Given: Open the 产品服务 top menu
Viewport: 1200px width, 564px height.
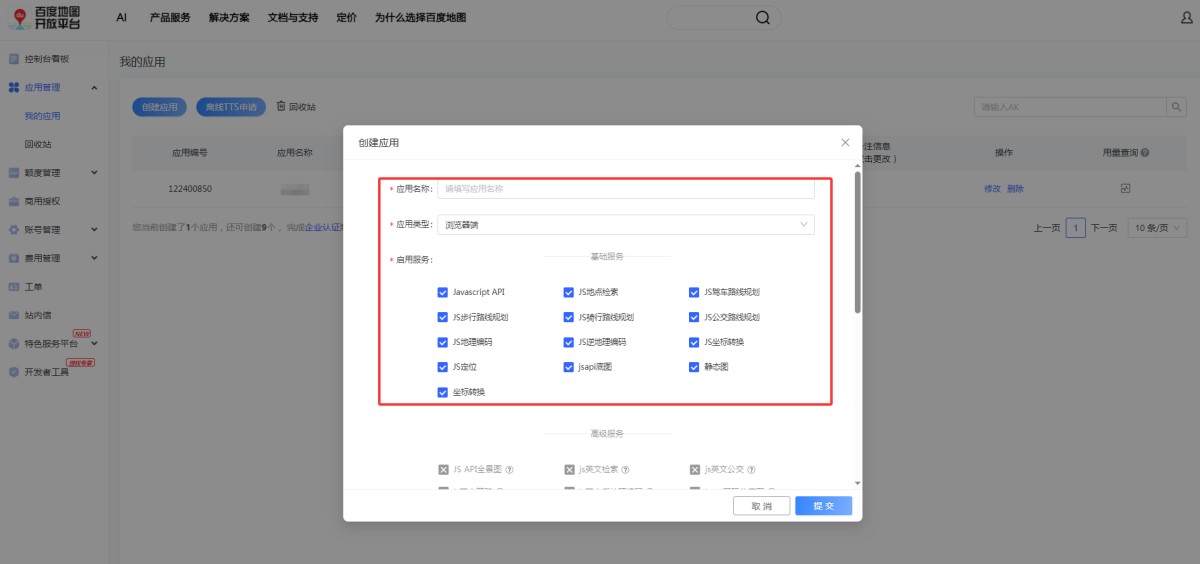Looking at the screenshot, I should click(169, 18).
